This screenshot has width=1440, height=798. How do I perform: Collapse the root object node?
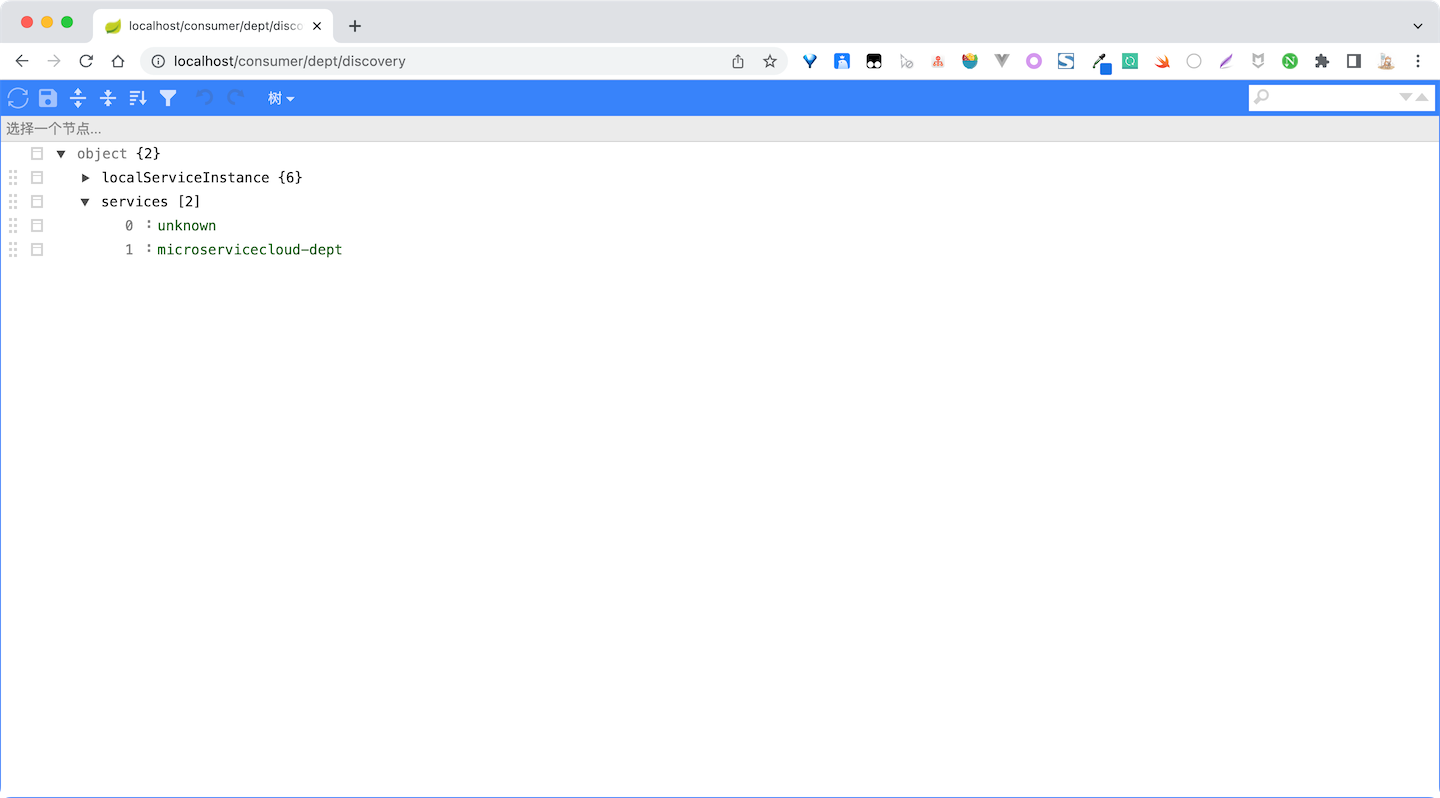click(61, 154)
